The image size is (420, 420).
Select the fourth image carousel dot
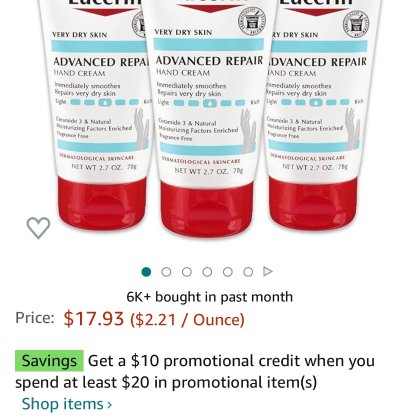coord(207,272)
